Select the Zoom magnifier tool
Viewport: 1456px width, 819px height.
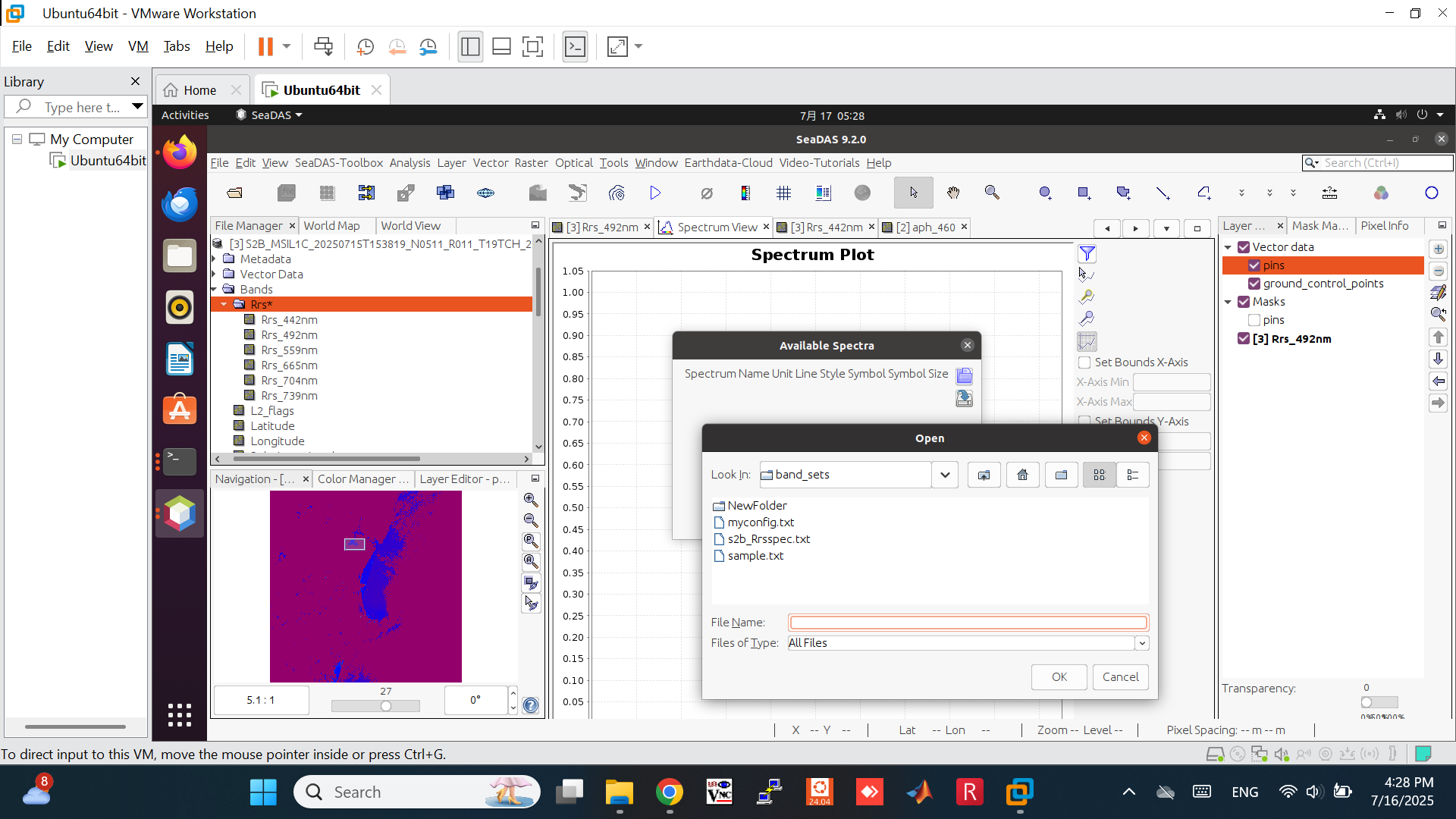[x=992, y=193]
